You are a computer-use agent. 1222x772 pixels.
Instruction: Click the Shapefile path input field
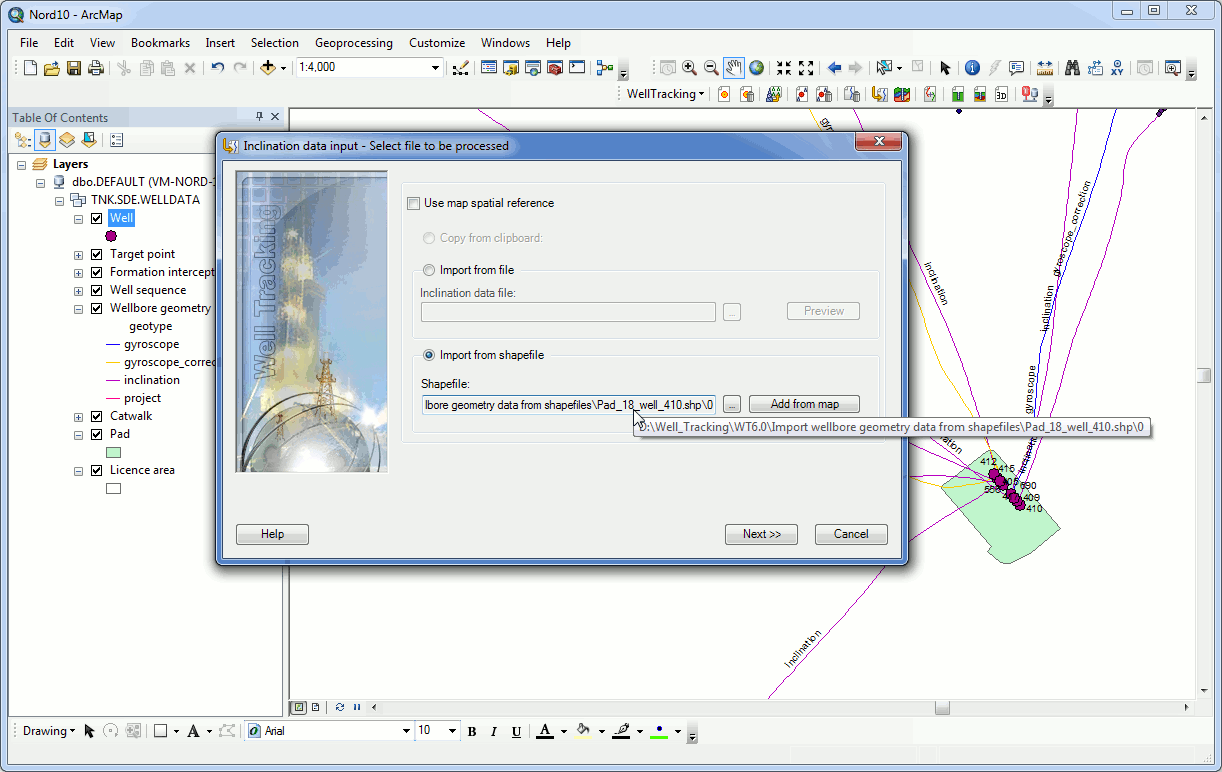coord(568,404)
